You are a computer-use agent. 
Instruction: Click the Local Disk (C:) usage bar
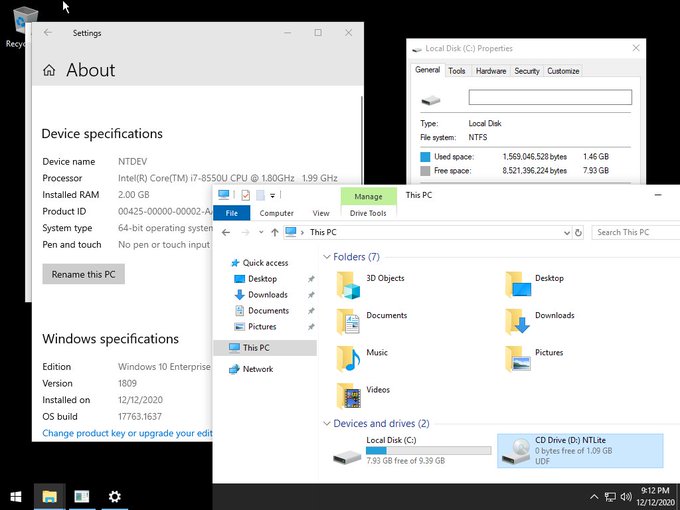(428, 451)
